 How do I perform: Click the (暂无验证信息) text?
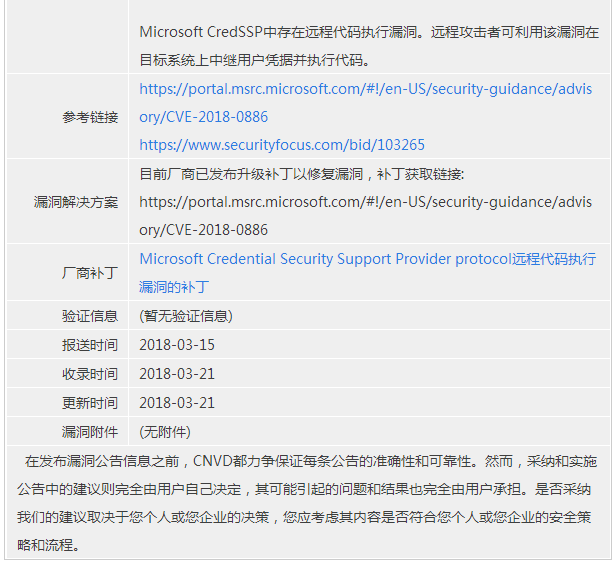186,316
